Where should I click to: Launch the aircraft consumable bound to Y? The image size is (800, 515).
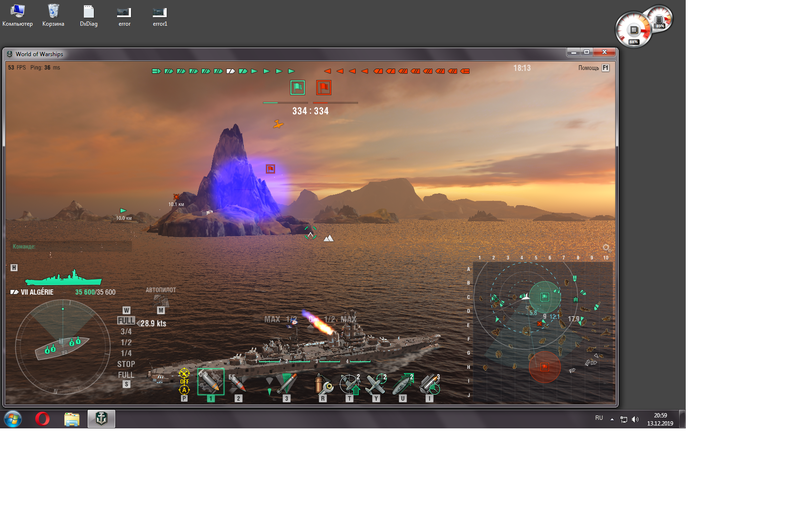pos(376,383)
